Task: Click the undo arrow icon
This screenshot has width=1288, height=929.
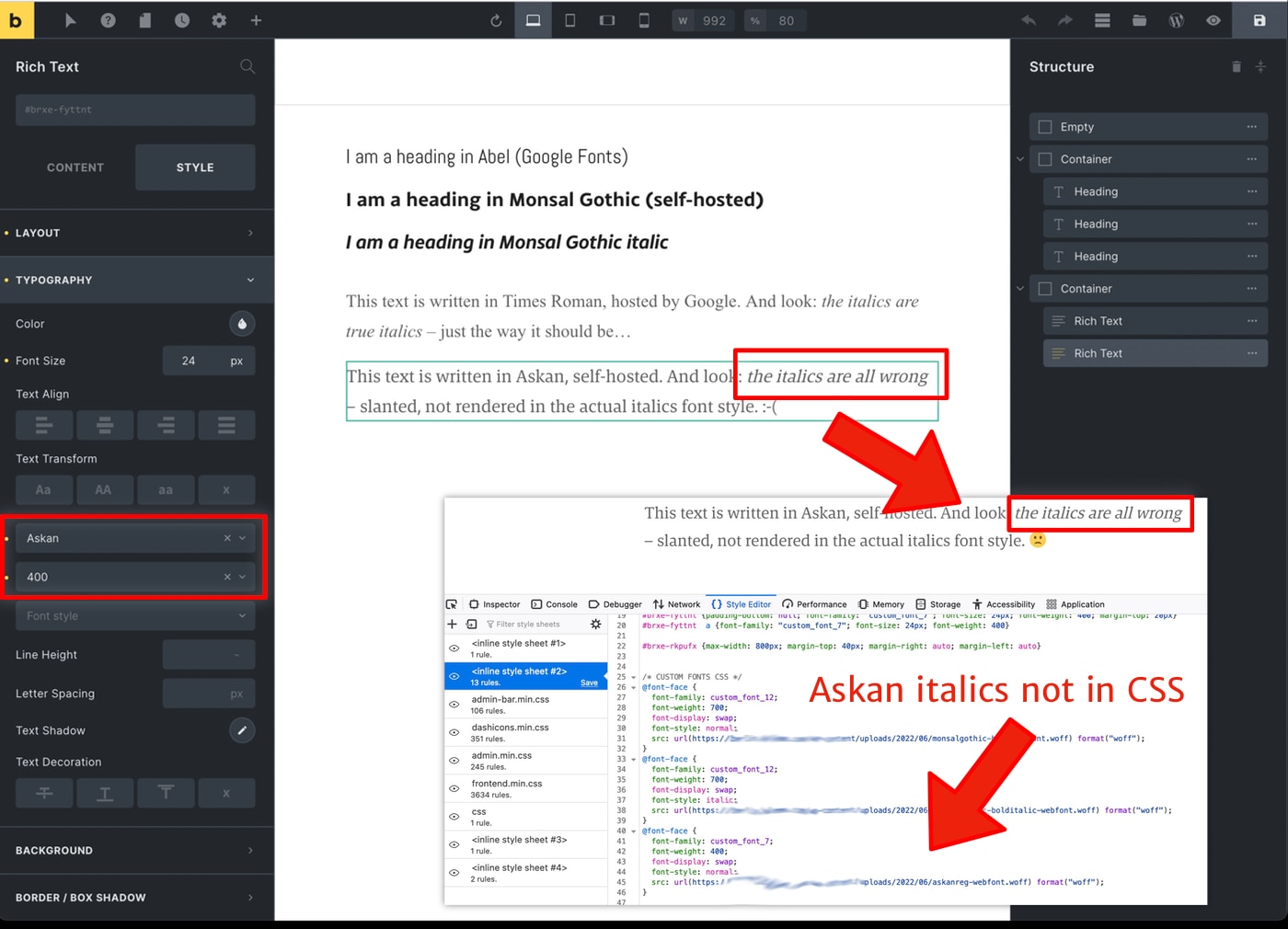Action: 1029,20
